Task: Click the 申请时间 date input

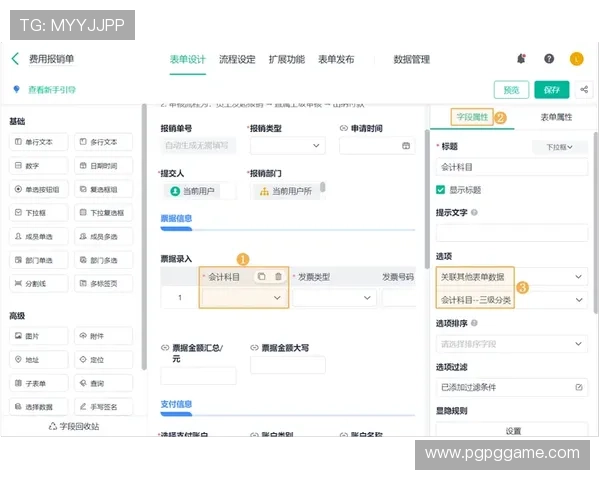Action: tap(377, 145)
